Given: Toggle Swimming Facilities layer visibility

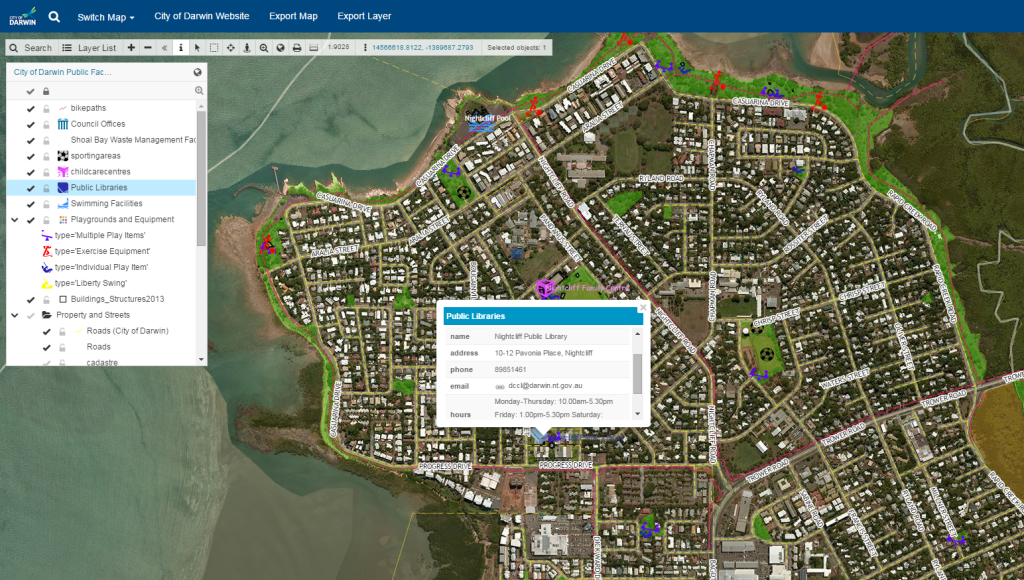Looking at the screenshot, I should click(x=30, y=204).
